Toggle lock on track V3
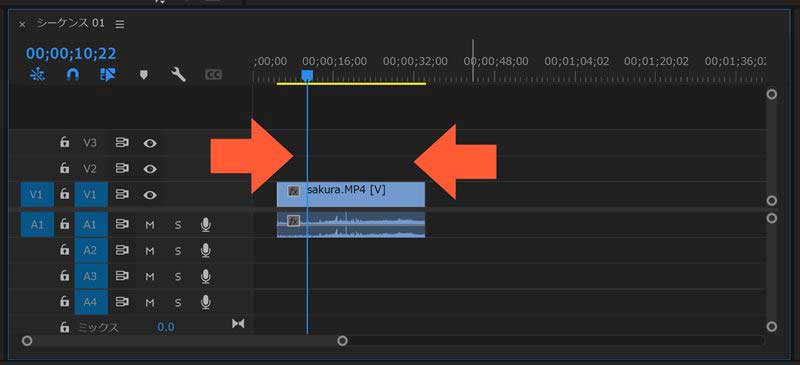The width and height of the screenshot is (800, 365). point(64,142)
